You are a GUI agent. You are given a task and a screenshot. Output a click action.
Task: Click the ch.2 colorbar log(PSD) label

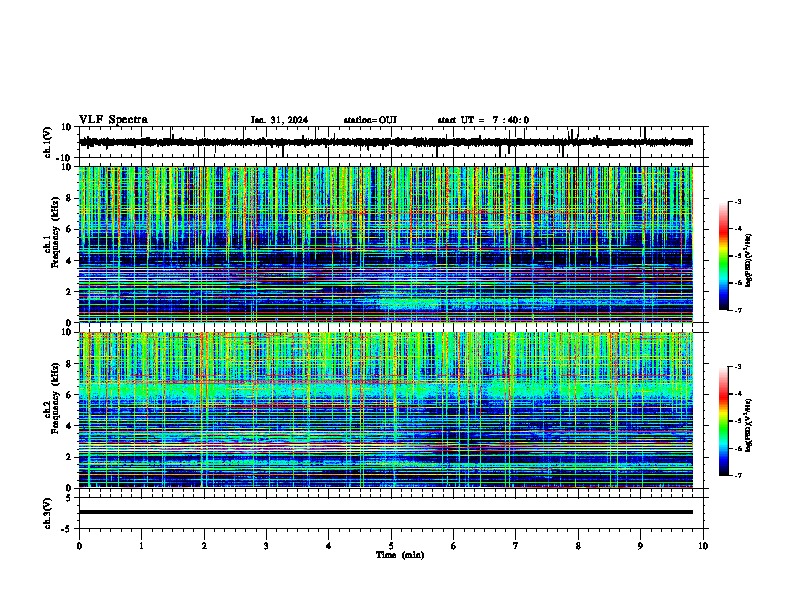click(748, 425)
